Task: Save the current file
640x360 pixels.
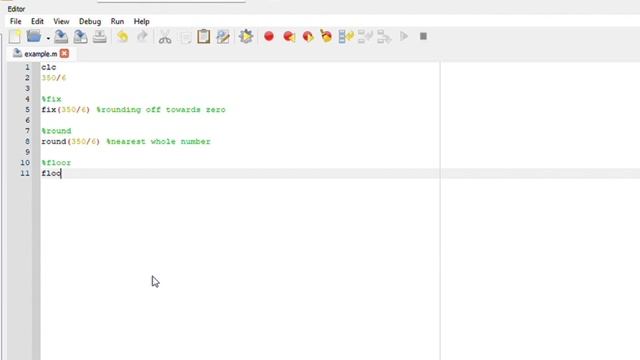Action: [61, 37]
